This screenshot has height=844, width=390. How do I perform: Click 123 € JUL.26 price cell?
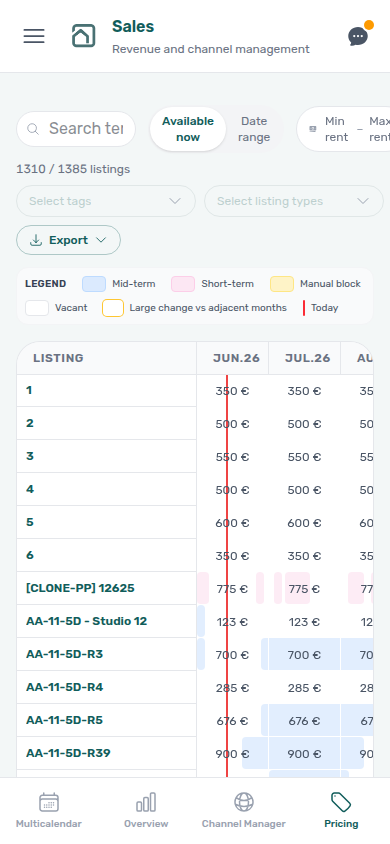pyautogui.click(x=304, y=622)
